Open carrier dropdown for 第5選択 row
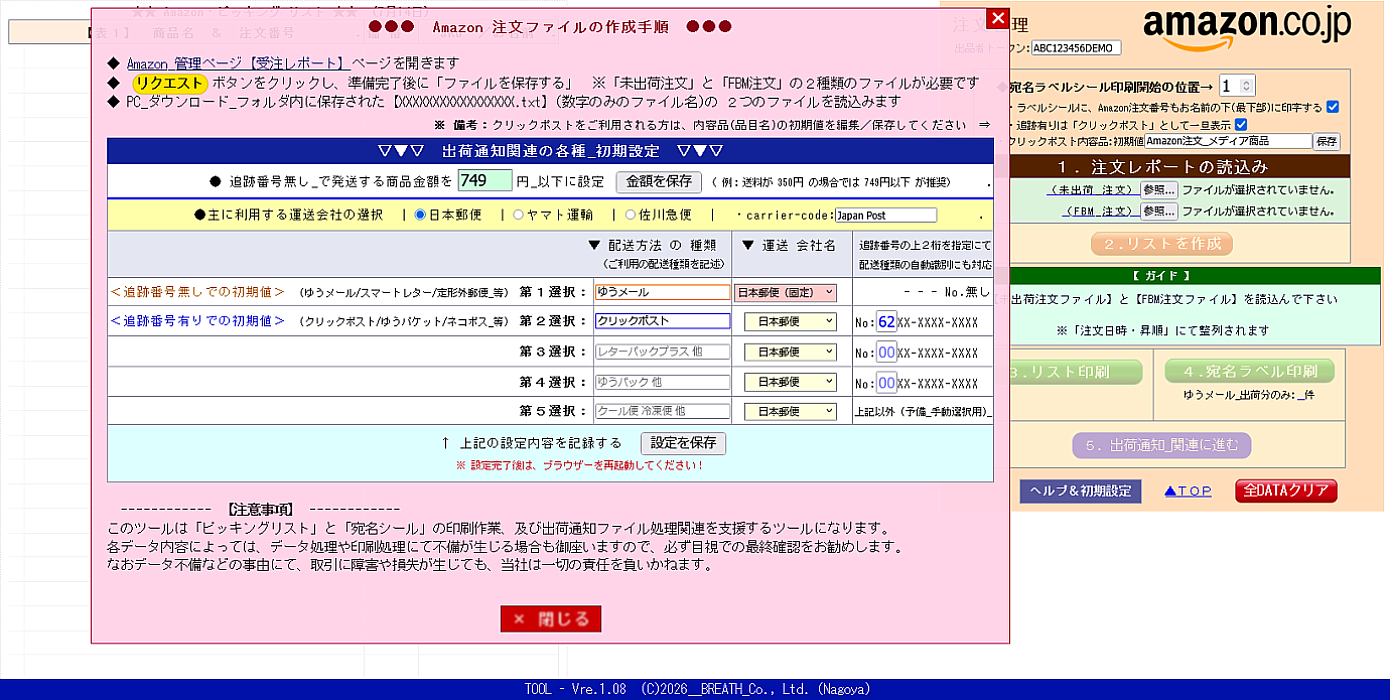 coord(790,411)
